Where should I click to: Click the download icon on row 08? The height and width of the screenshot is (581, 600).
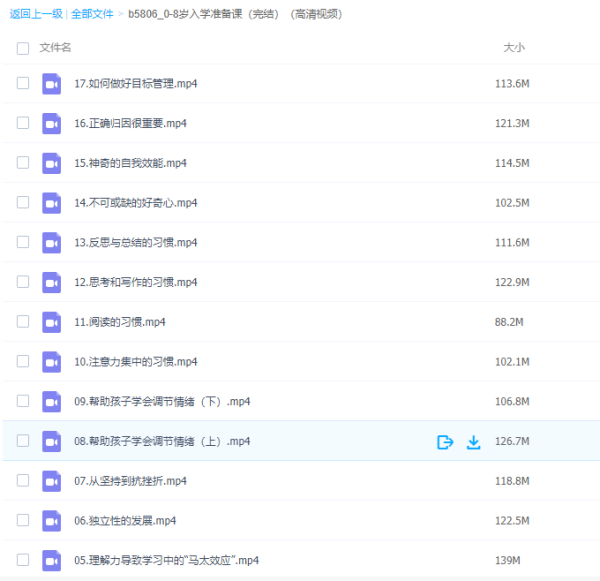[x=474, y=442]
